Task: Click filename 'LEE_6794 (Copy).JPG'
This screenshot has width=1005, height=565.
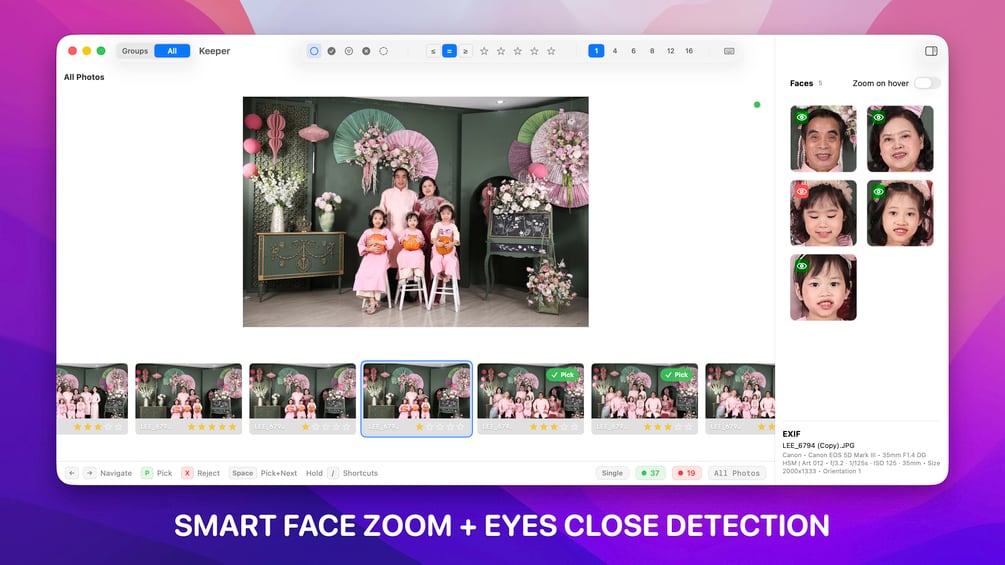Action: (x=818, y=445)
